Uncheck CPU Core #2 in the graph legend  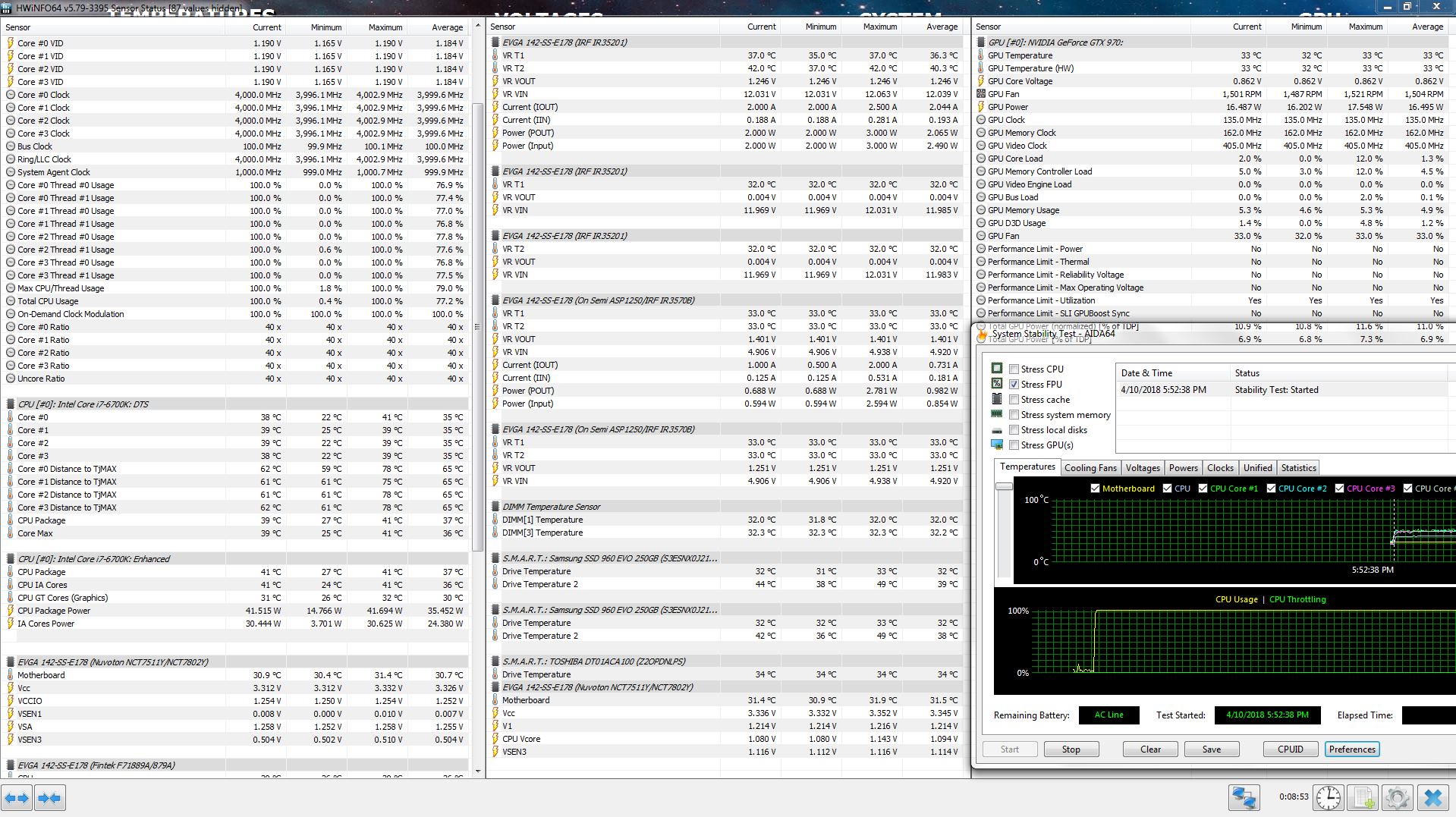[x=1271, y=489]
